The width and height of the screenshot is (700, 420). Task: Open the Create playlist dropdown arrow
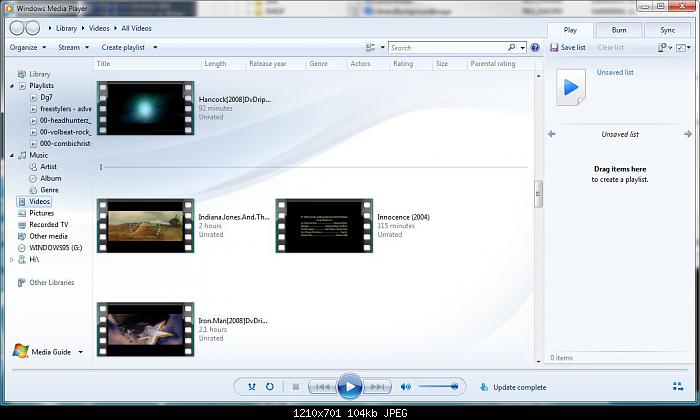point(155,47)
